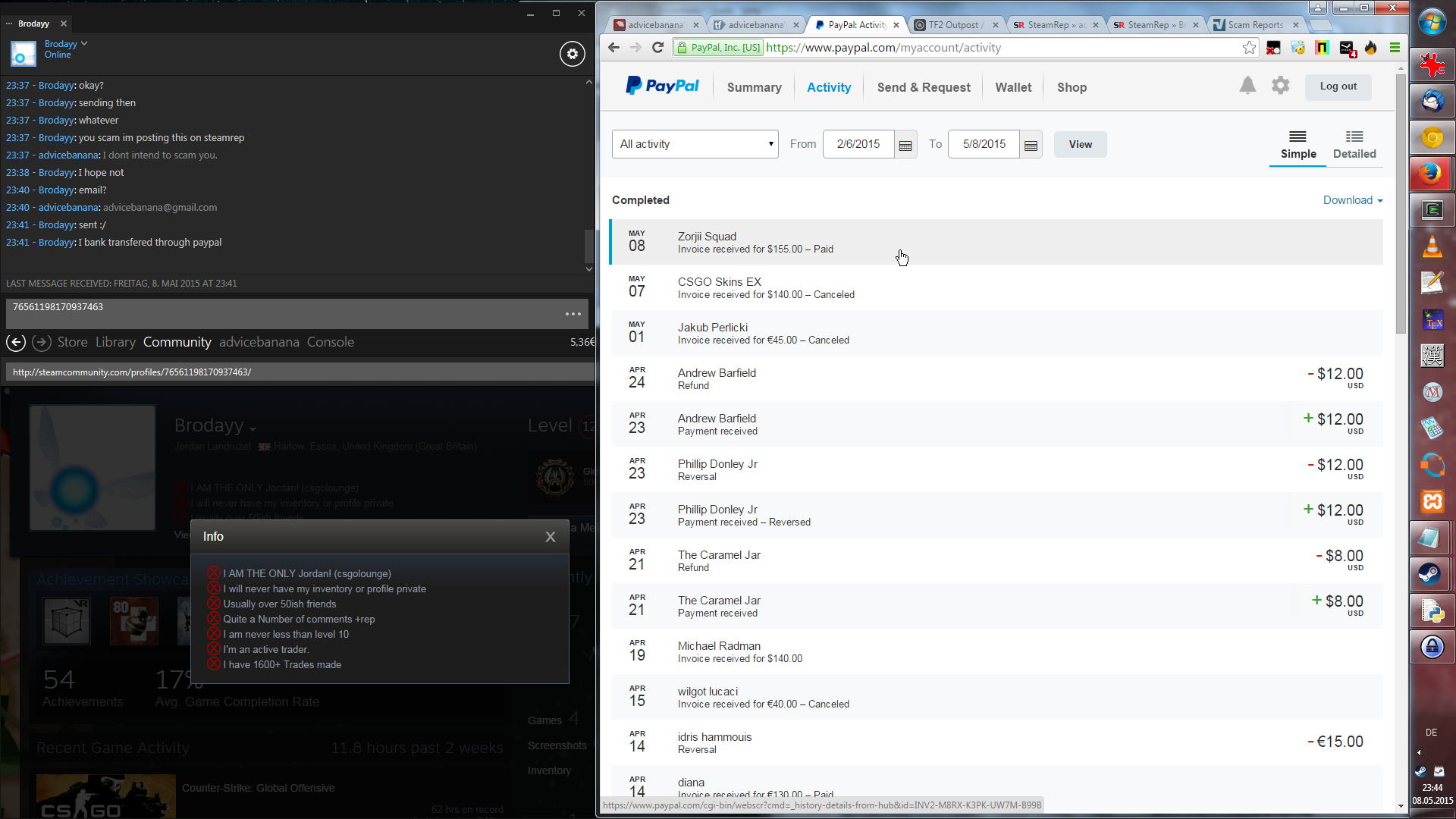Image resolution: width=1456 pixels, height=819 pixels.
Task: Open the To date calendar picker
Action: point(1031,145)
